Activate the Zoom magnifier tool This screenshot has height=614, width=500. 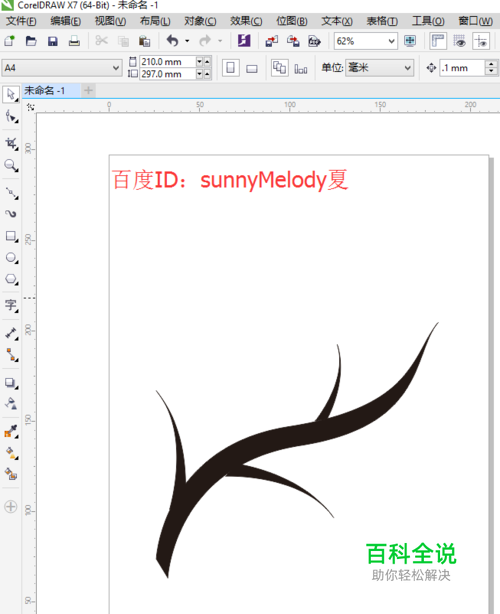tap(11, 165)
